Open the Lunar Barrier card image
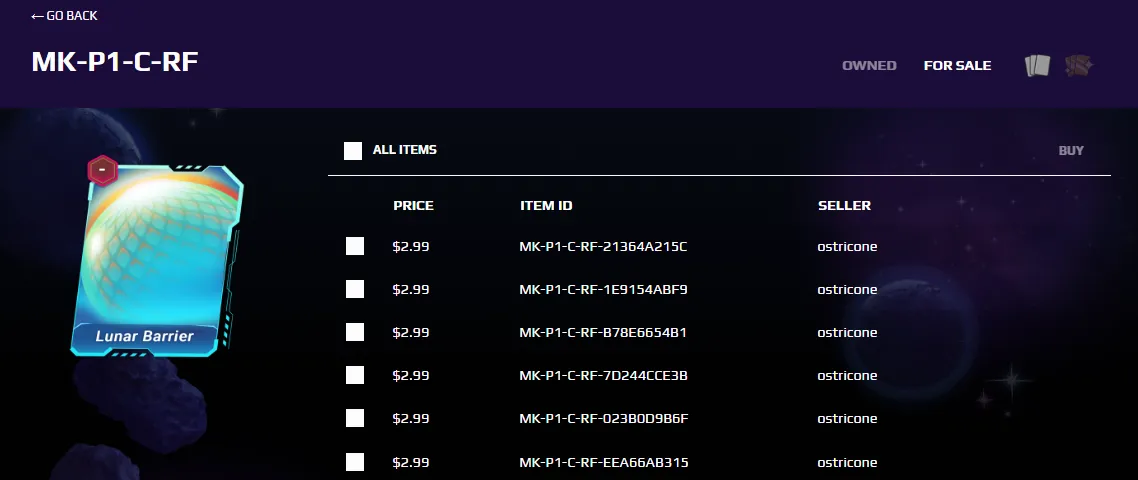 click(x=157, y=261)
